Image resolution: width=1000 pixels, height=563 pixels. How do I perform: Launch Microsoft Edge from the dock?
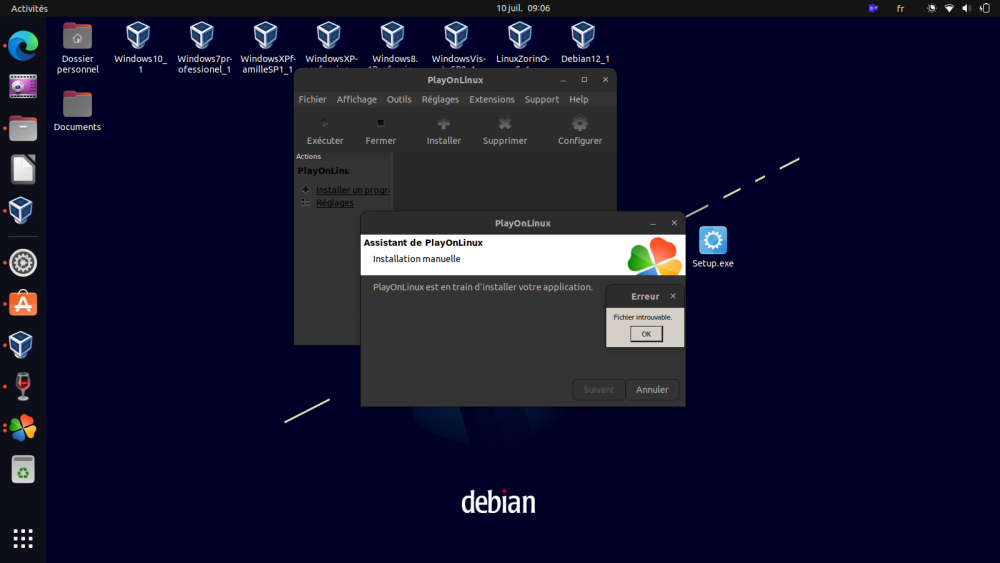pos(23,46)
